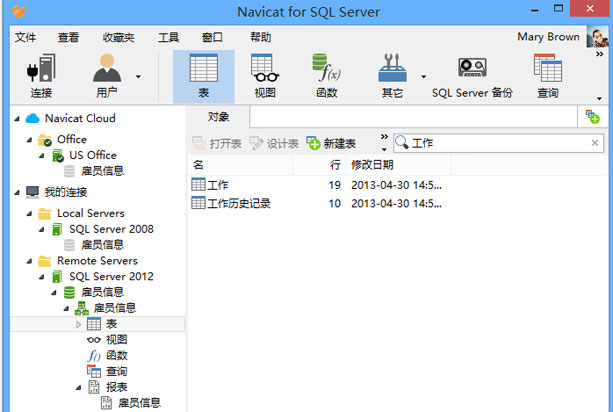Switch to the 对象 tab
This screenshot has width=613, height=412.
coord(218,116)
